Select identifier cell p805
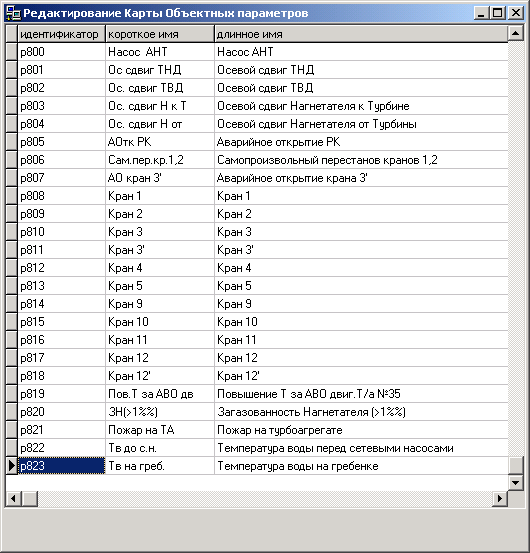 [x=61, y=142]
